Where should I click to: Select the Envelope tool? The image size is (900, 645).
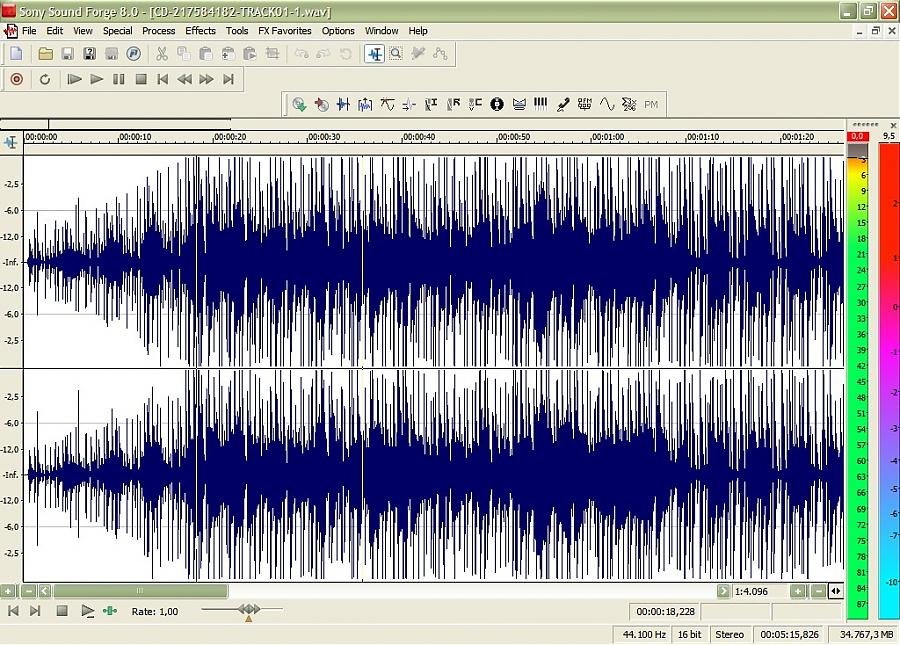coord(440,54)
